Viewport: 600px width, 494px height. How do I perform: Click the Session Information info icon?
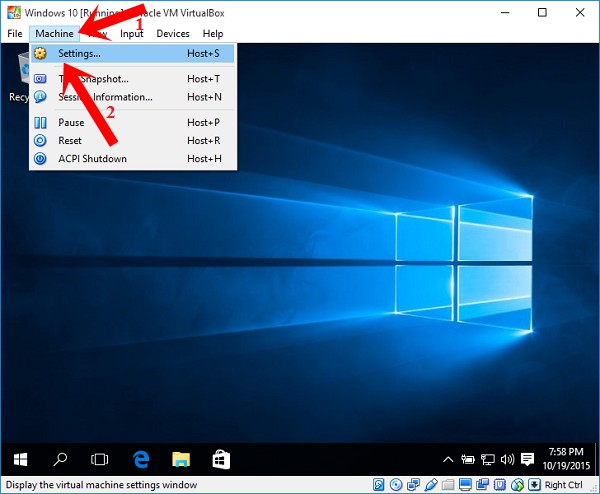tap(40, 97)
